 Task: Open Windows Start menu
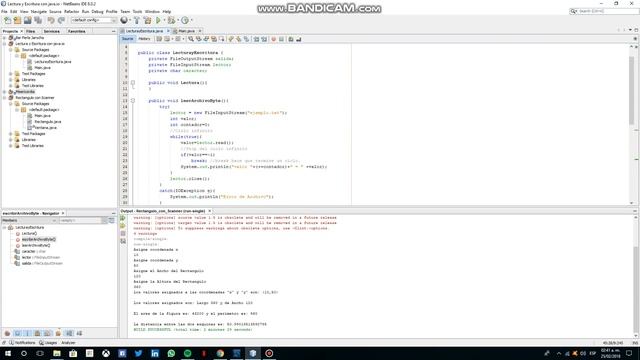coord(8,353)
